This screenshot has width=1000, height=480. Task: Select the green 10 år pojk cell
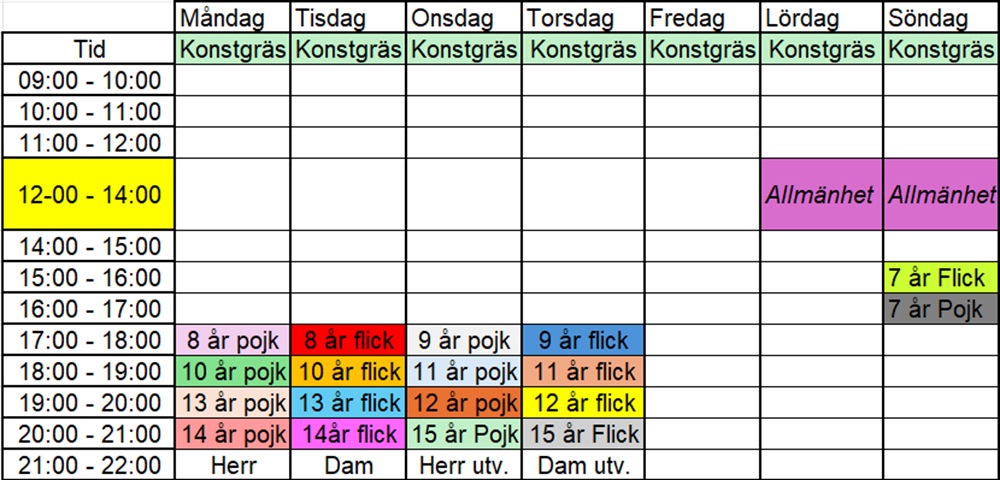232,372
